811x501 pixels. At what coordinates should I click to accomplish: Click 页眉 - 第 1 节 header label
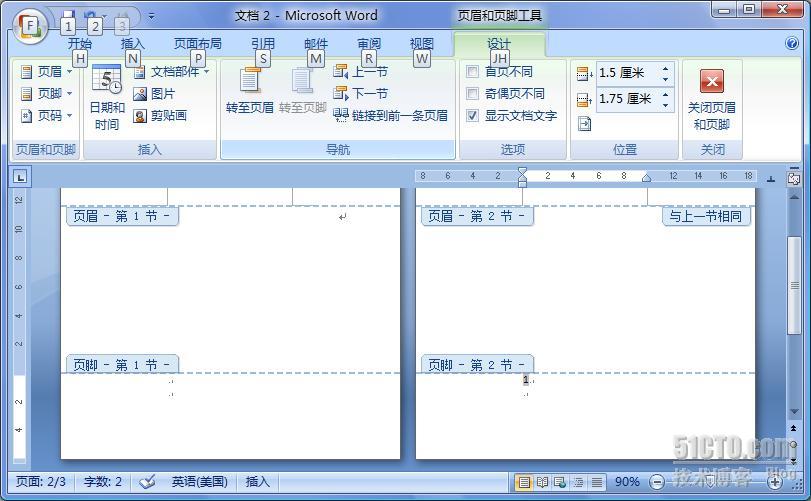tap(122, 216)
